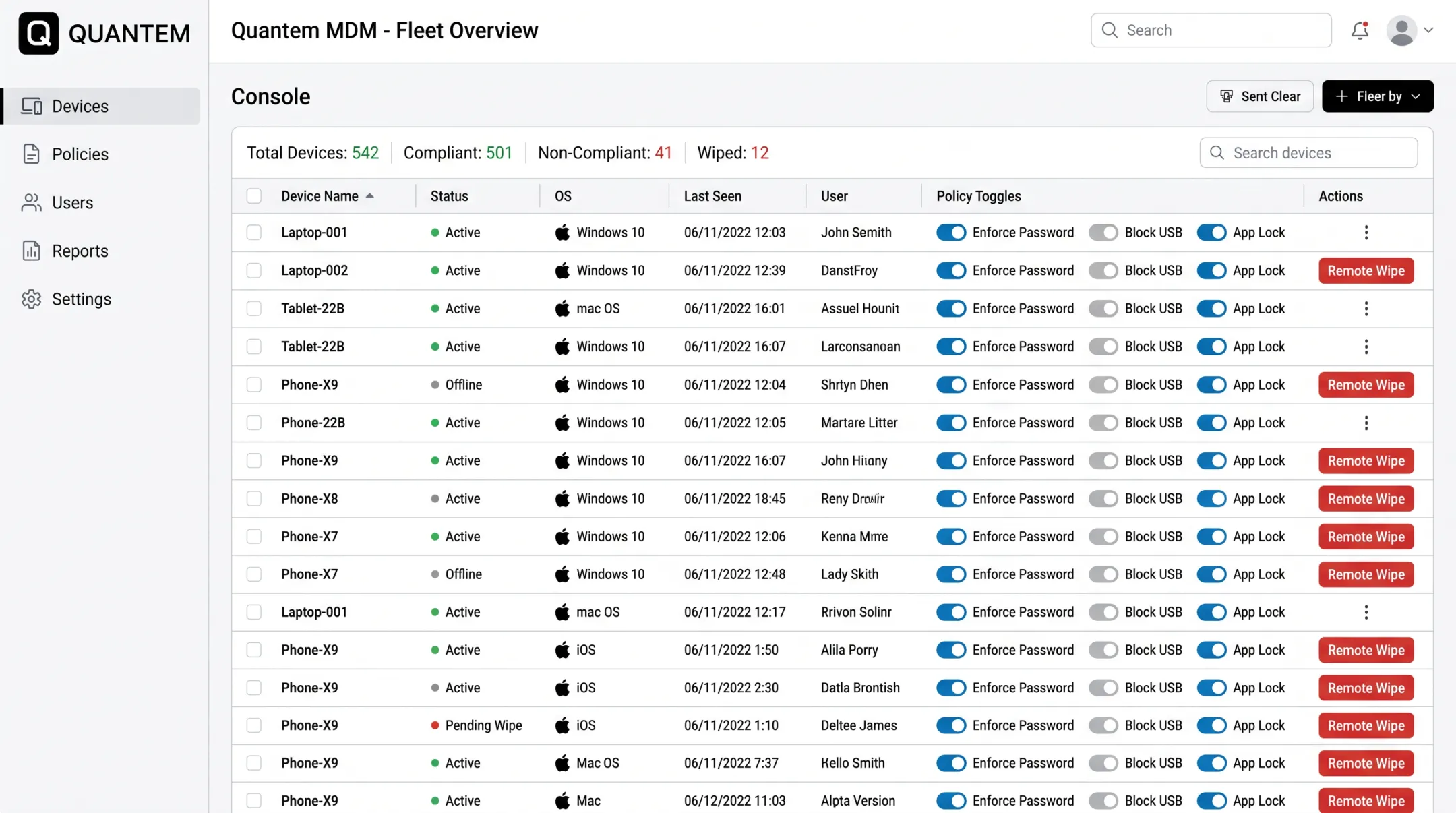Click the plus icon on Fleer by button
This screenshot has height=813, width=1456.
click(1342, 96)
